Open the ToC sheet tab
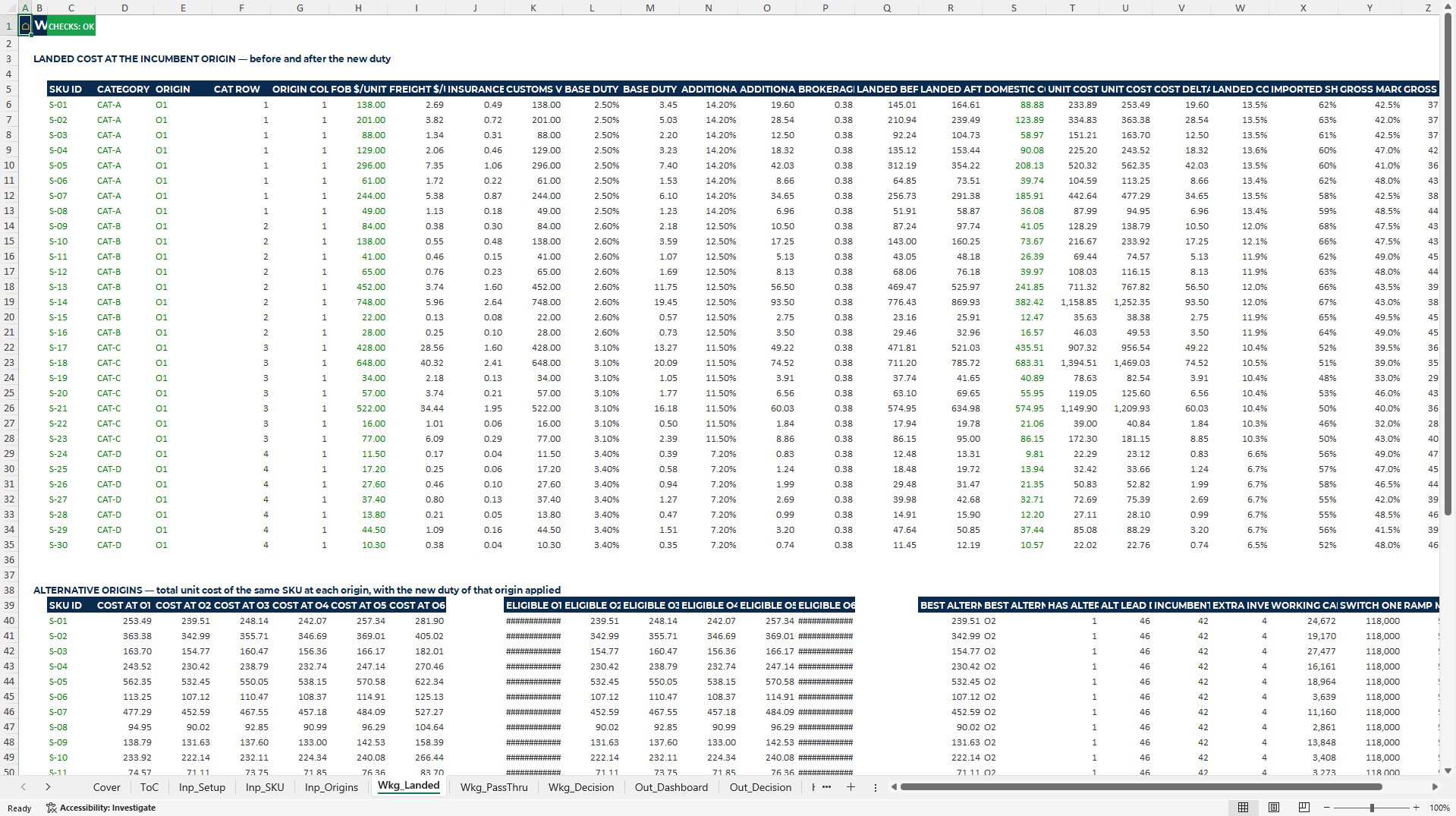Image resolution: width=1456 pixels, height=816 pixels. tap(149, 787)
